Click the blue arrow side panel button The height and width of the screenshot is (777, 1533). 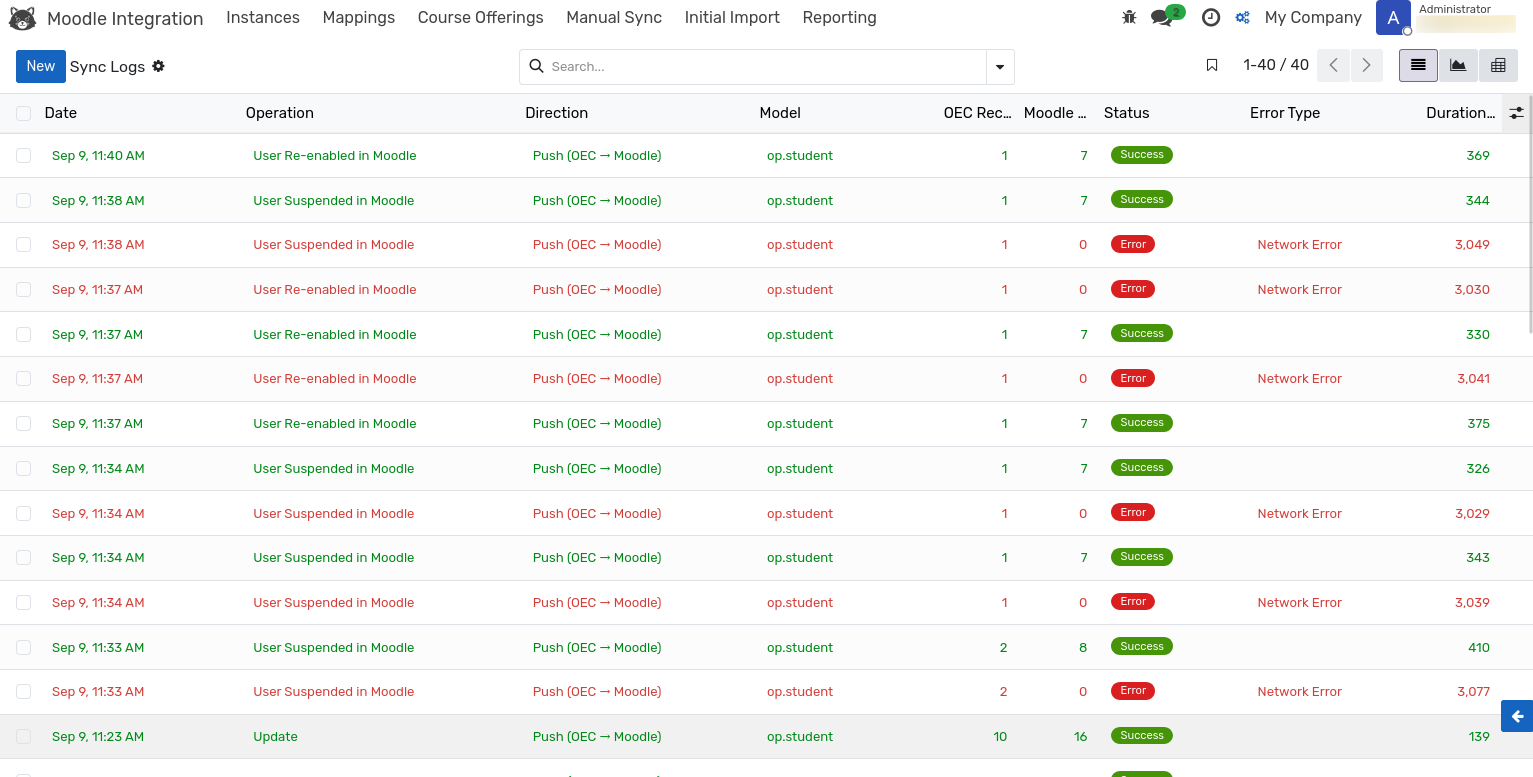tap(1517, 716)
